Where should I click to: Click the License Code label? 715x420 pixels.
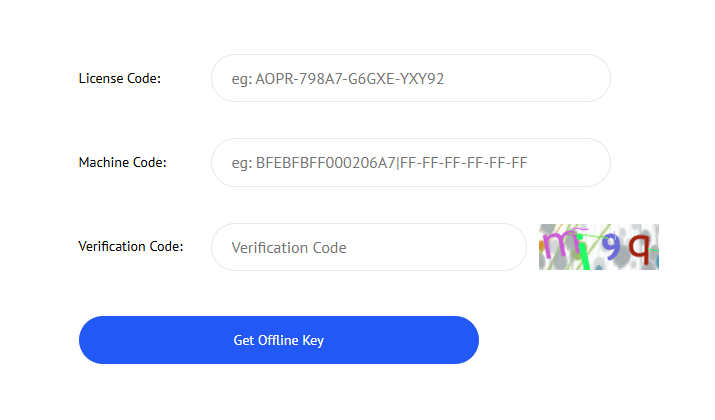click(x=119, y=78)
